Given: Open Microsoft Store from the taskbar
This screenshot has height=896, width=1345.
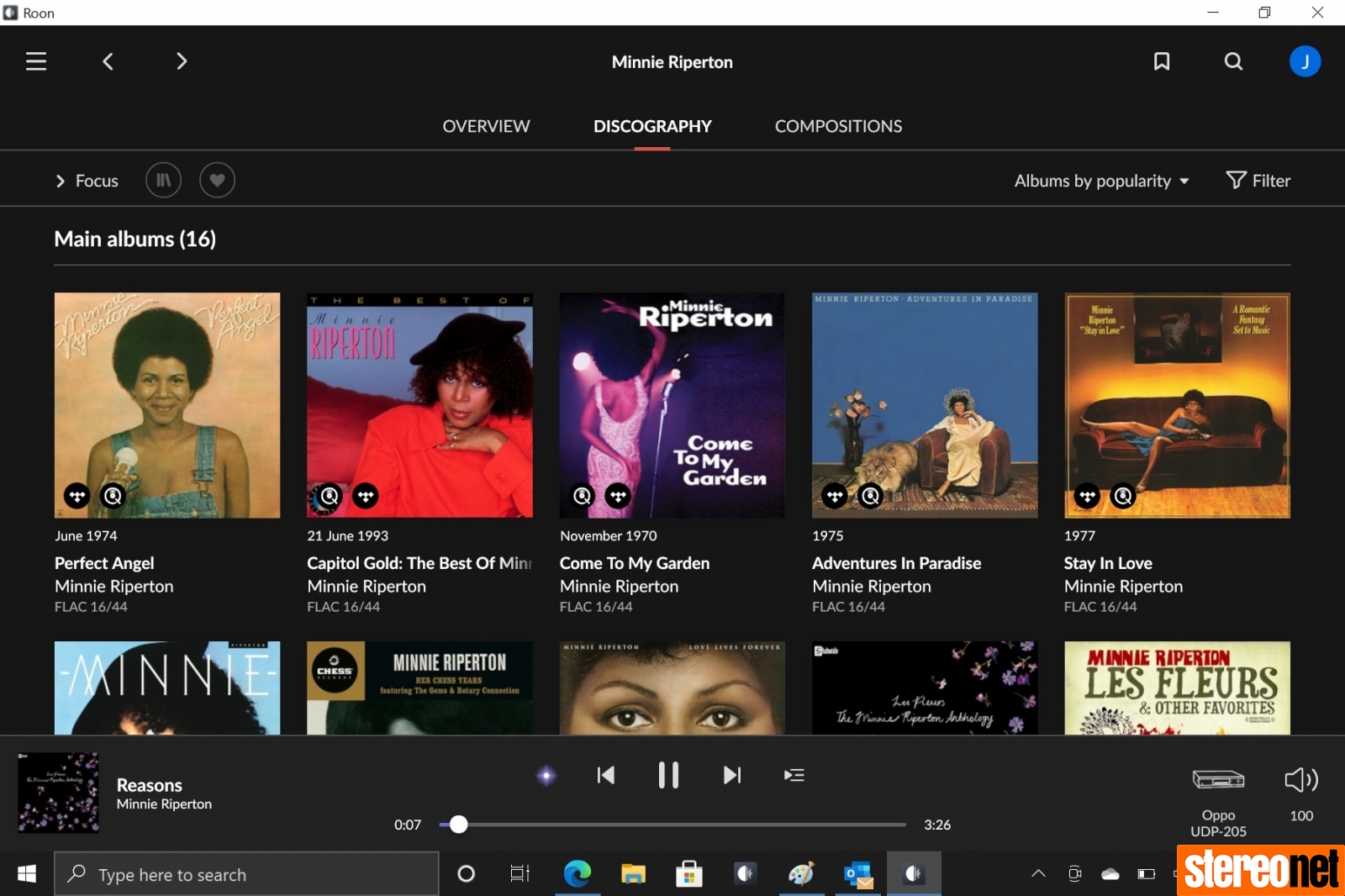Looking at the screenshot, I should tap(688, 874).
